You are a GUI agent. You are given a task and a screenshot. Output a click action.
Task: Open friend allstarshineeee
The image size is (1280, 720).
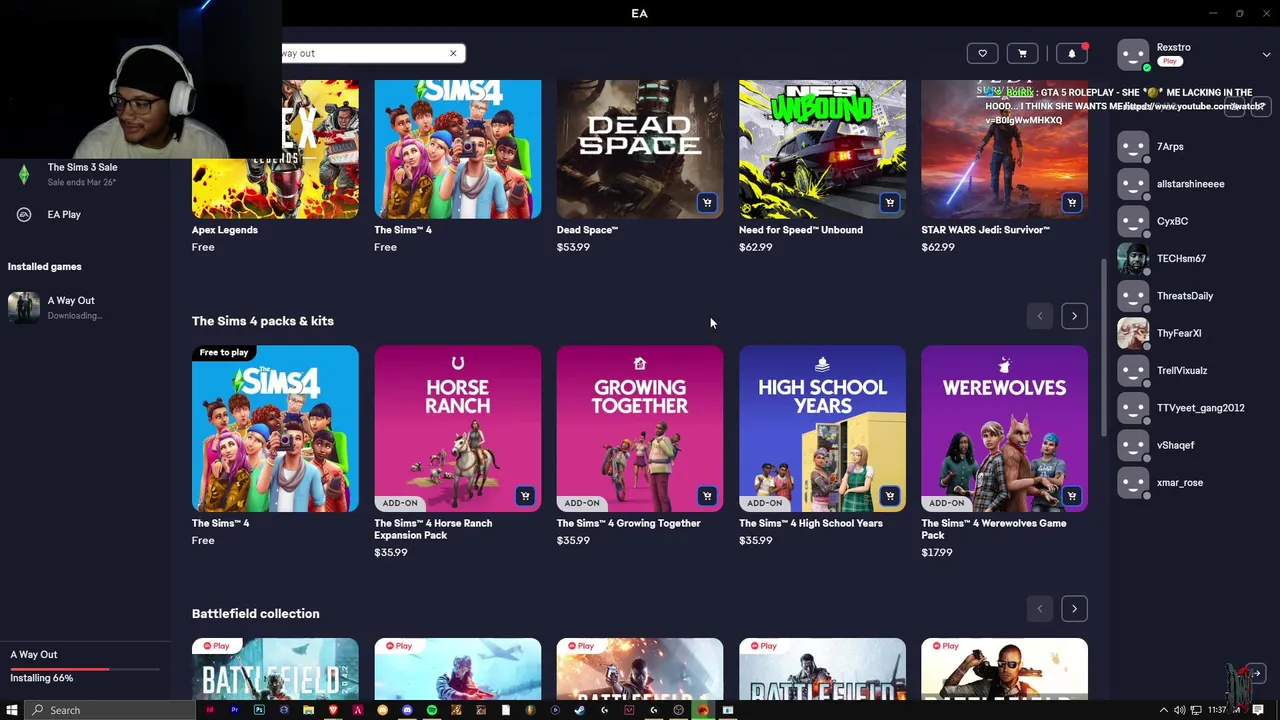1190,184
